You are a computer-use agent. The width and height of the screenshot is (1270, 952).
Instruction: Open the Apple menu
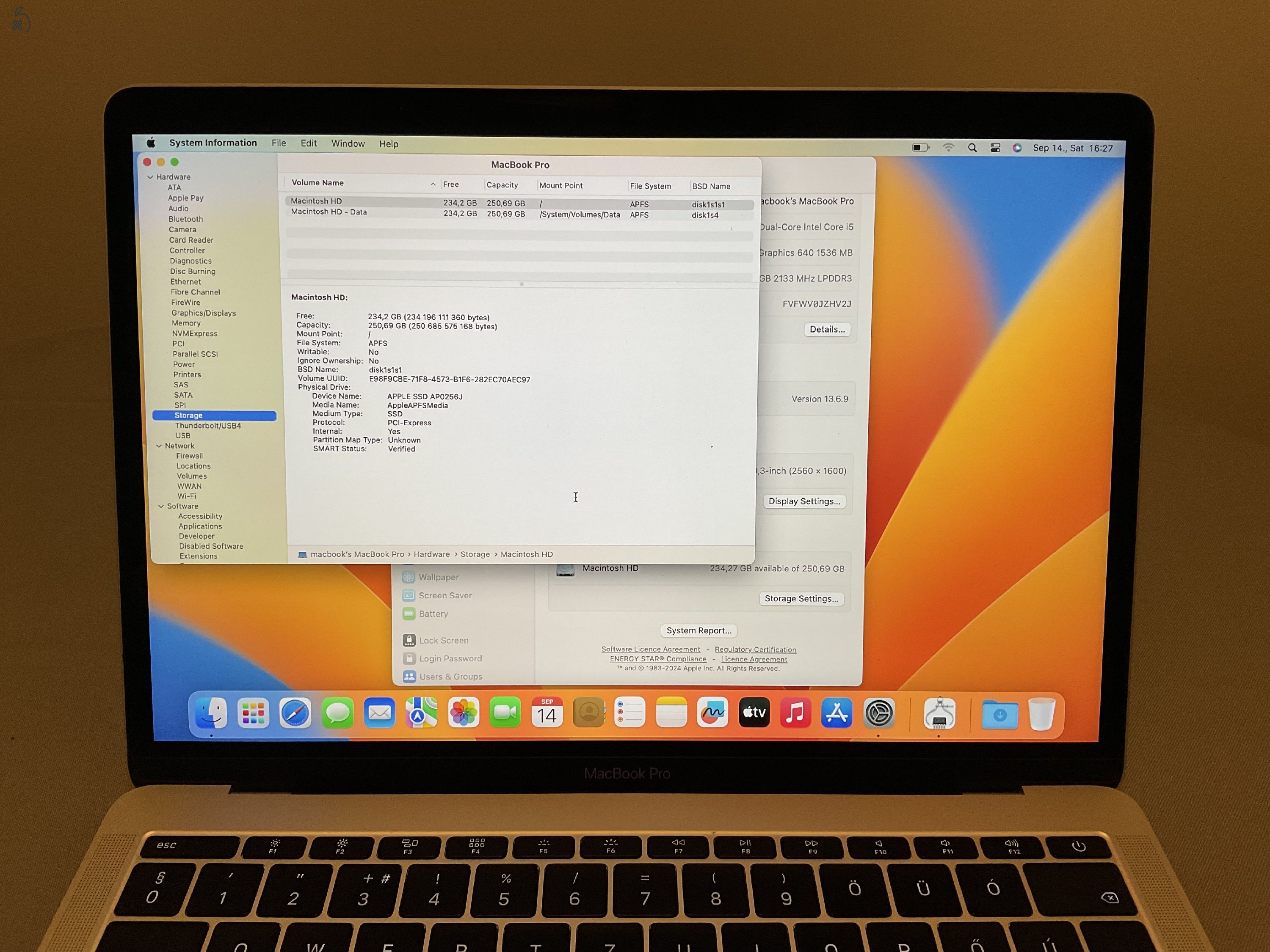[150, 143]
